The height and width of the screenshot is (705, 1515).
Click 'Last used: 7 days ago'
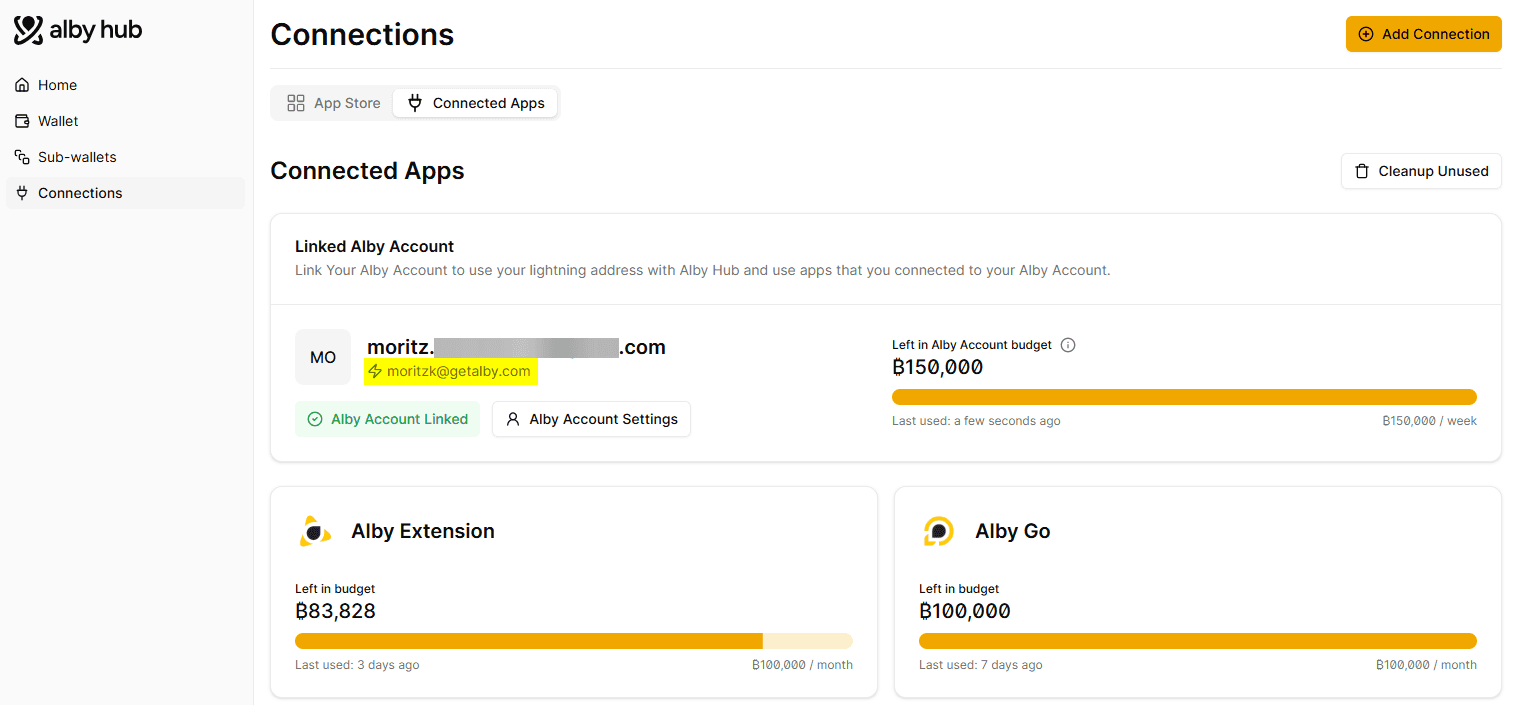pyautogui.click(x=980, y=665)
